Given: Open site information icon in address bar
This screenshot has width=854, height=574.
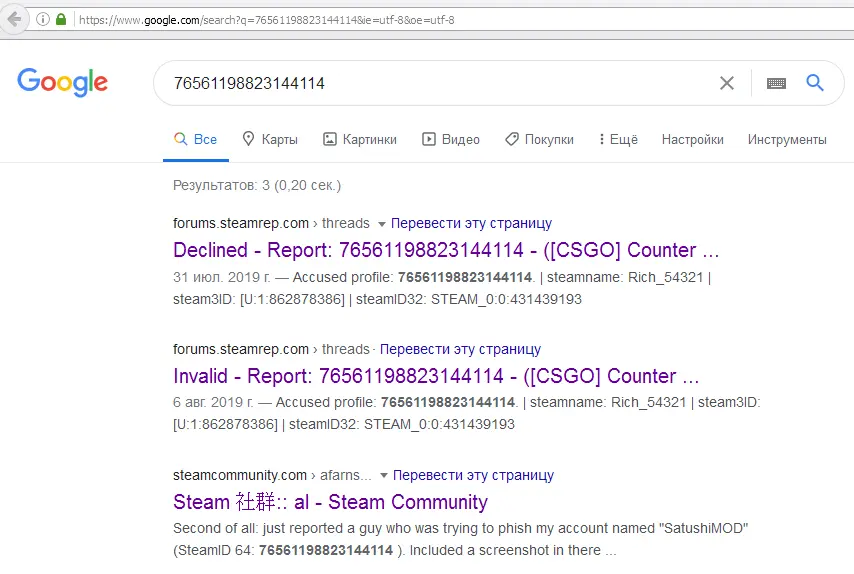Looking at the screenshot, I should pos(43,20).
